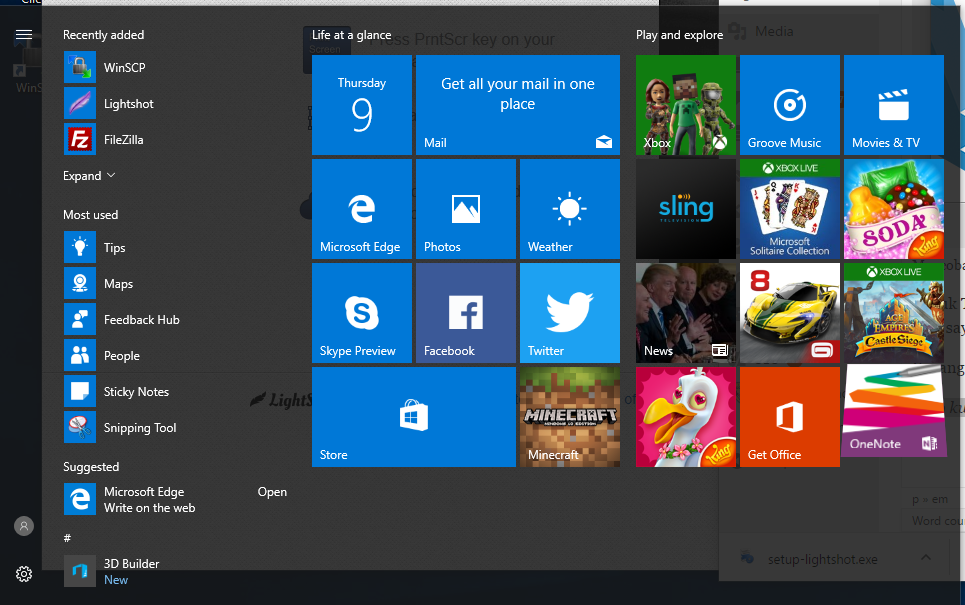The height and width of the screenshot is (605, 965).
Task: Launch Snipping Tool
Action: (175, 428)
